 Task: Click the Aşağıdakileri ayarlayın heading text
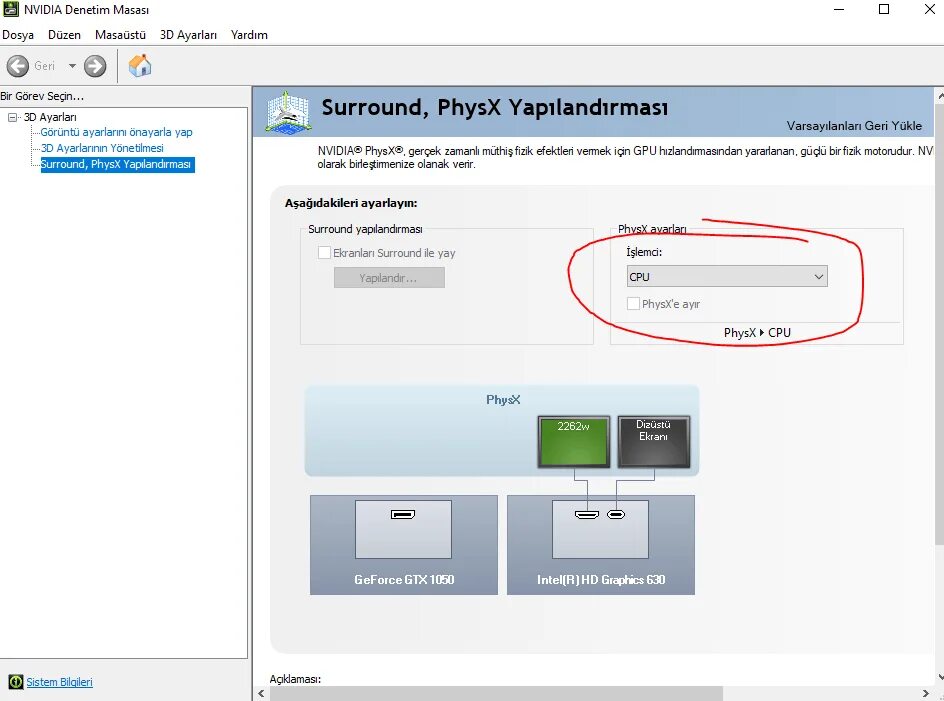click(351, 203)
